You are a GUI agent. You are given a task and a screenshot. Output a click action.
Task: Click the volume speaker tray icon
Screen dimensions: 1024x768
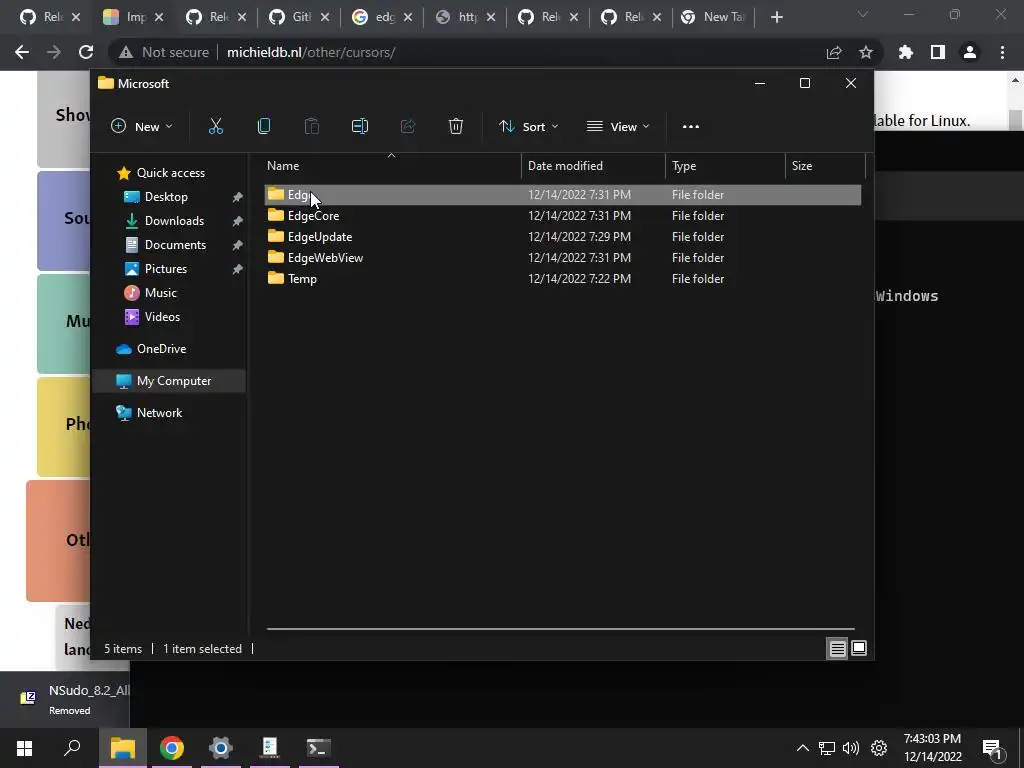(851, 748)
